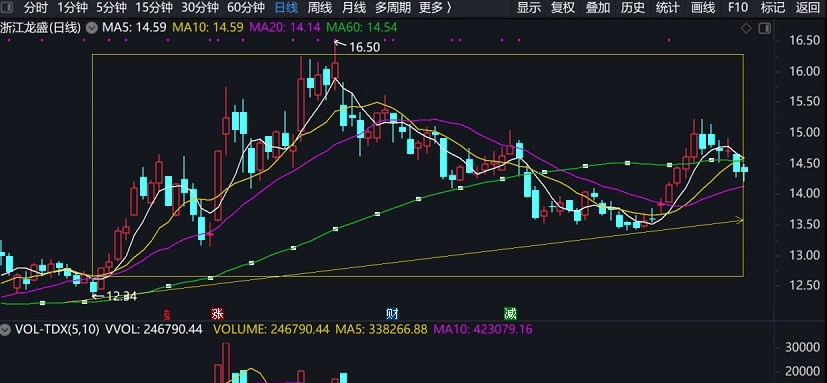Switch to the 月线 monthly chart
Viewport: 827px width, 383px height.
[x=353, y=8]
